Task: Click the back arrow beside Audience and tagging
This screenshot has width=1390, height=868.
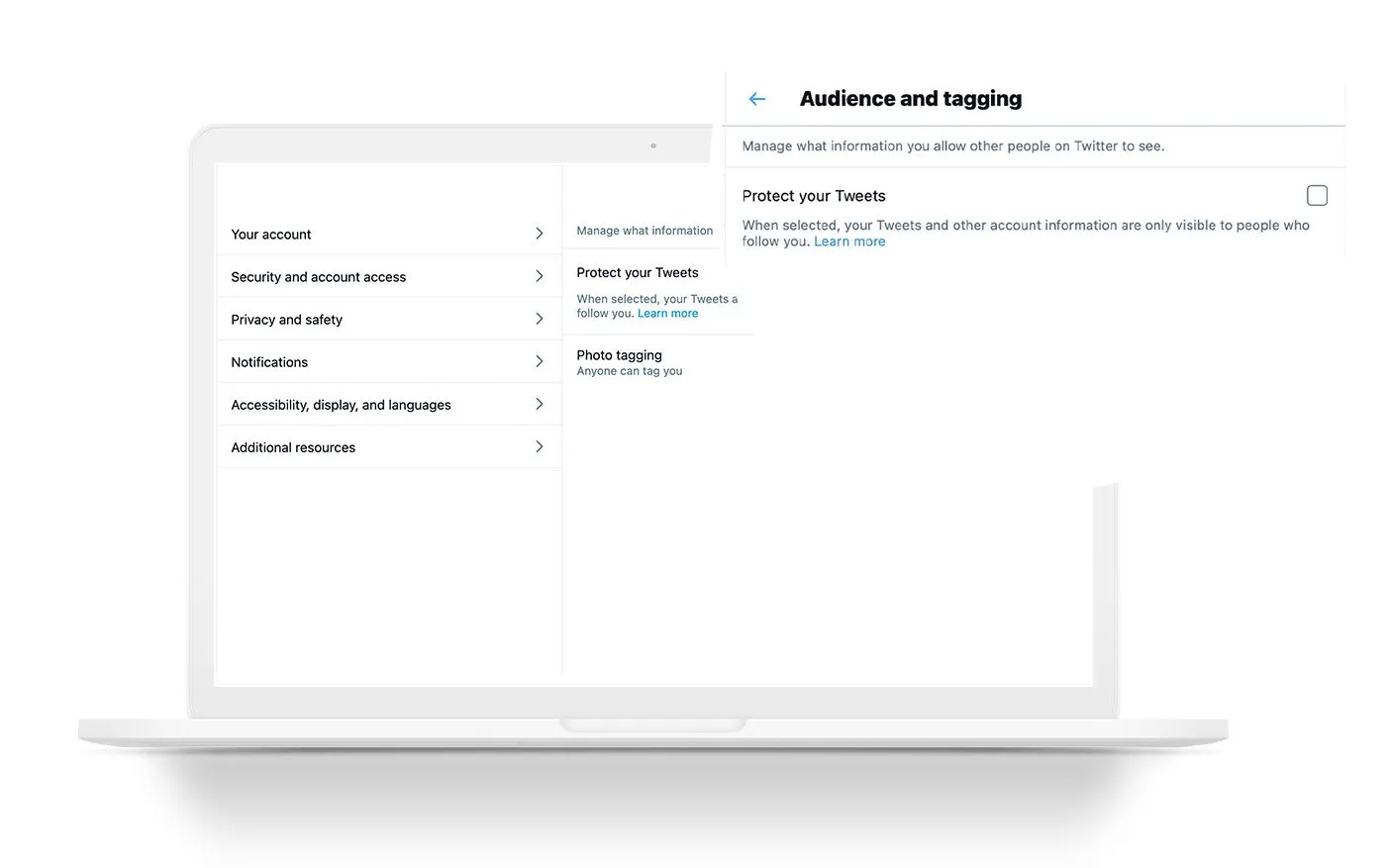Action: click(757, 99)
